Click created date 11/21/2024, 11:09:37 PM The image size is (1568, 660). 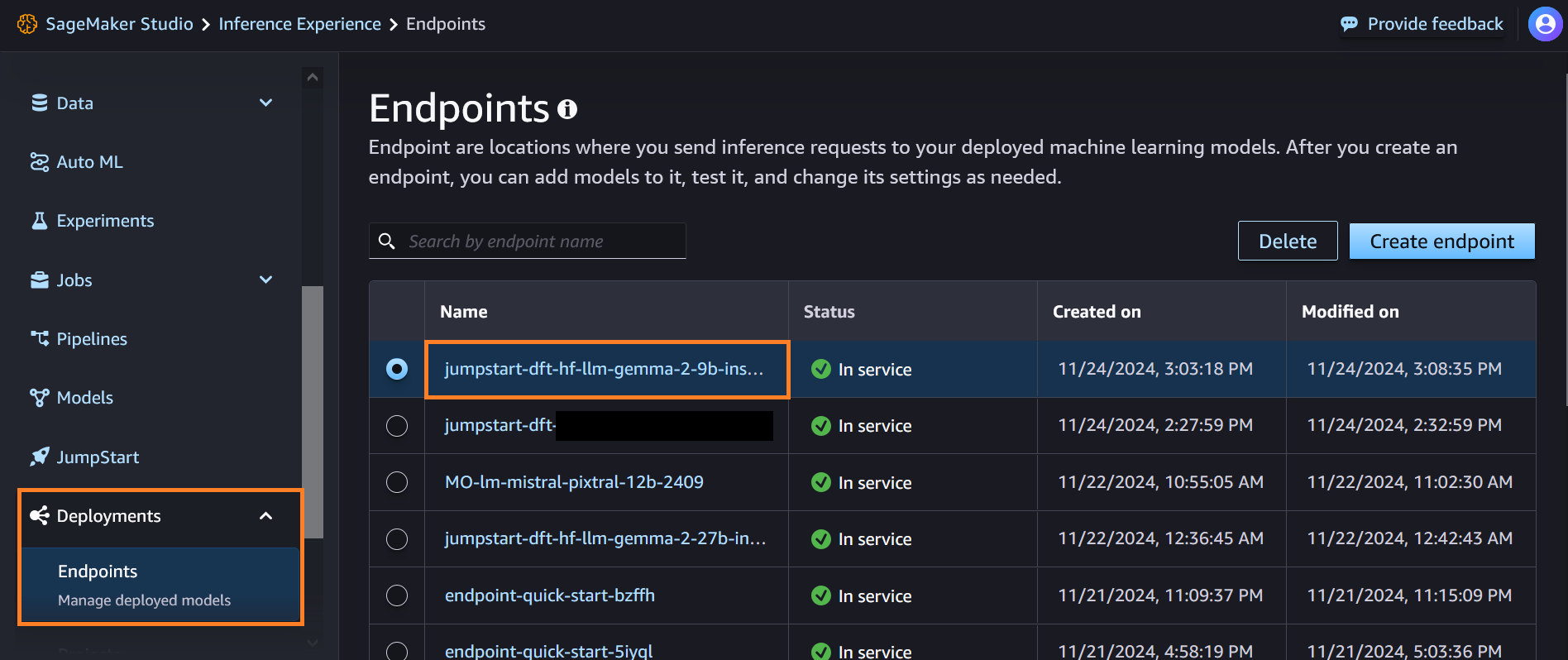(x=1160, y=595)
